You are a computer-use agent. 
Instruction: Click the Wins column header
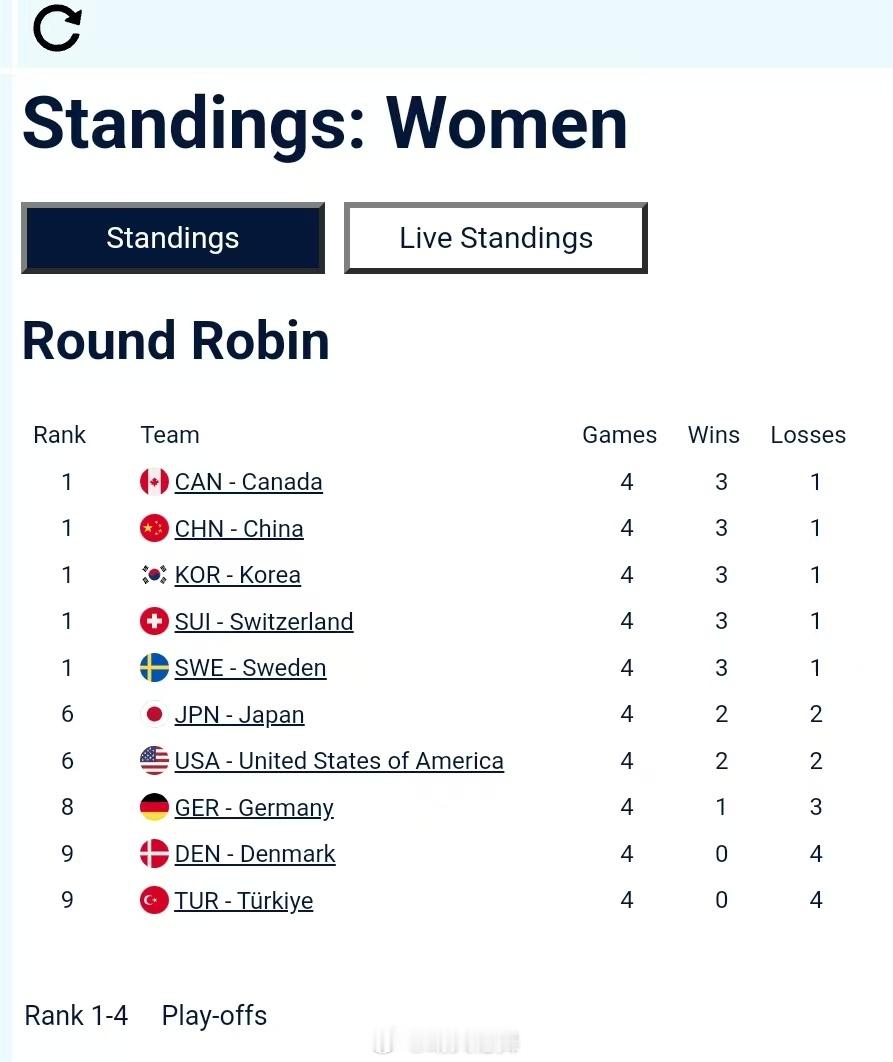pyautogui.click(x=714, y=435)
